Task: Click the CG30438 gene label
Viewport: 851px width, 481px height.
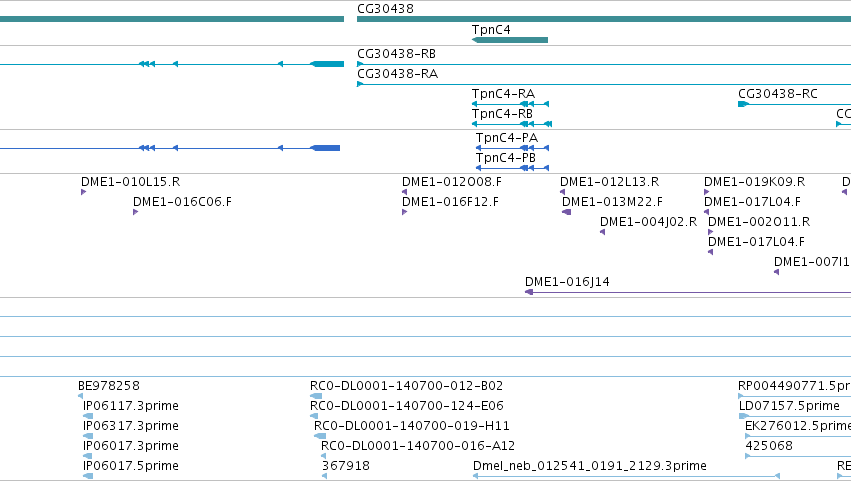Action: [385, 9]
